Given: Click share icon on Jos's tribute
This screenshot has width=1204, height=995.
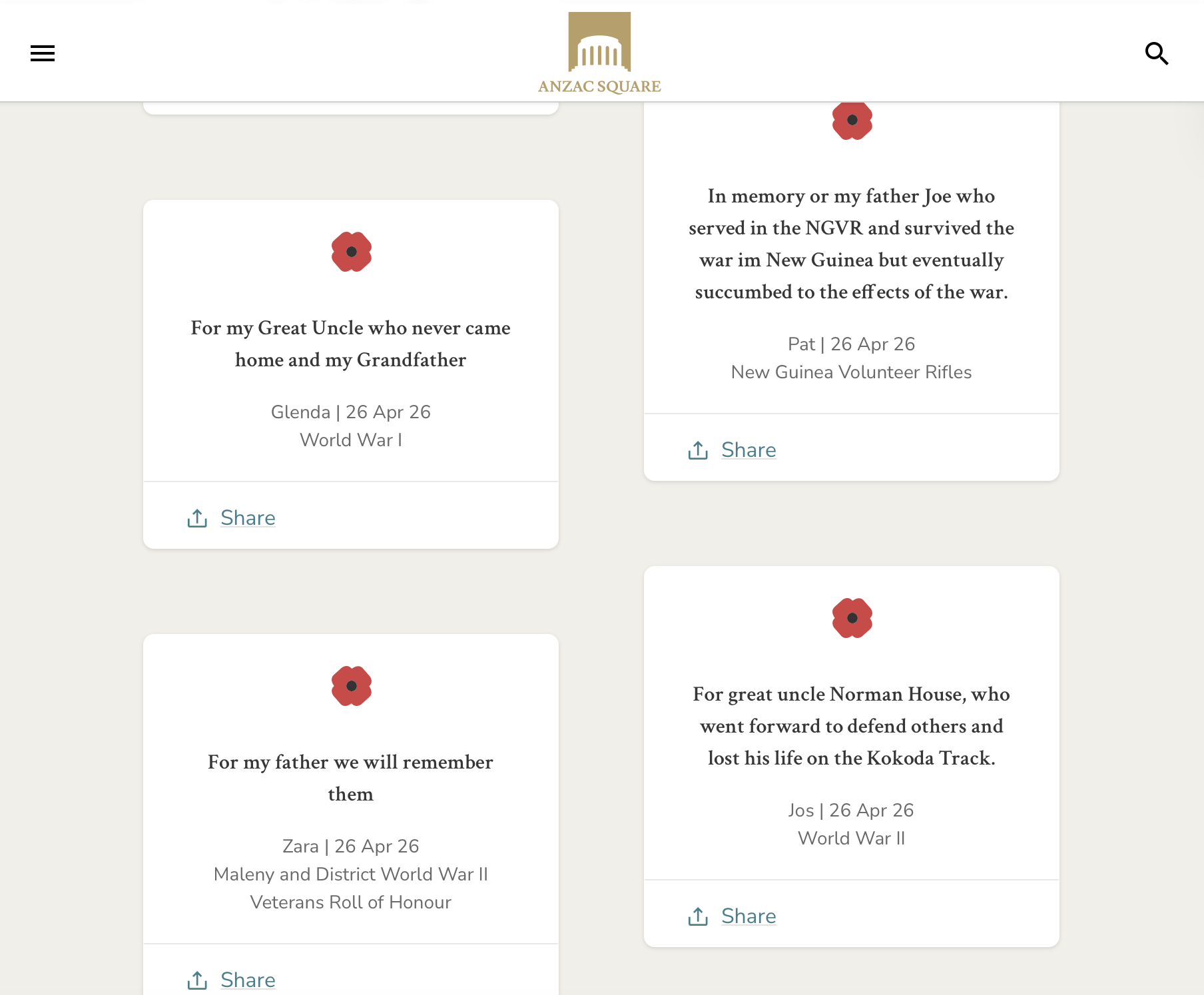Looking at the screenshot, I should click(698, 916).
